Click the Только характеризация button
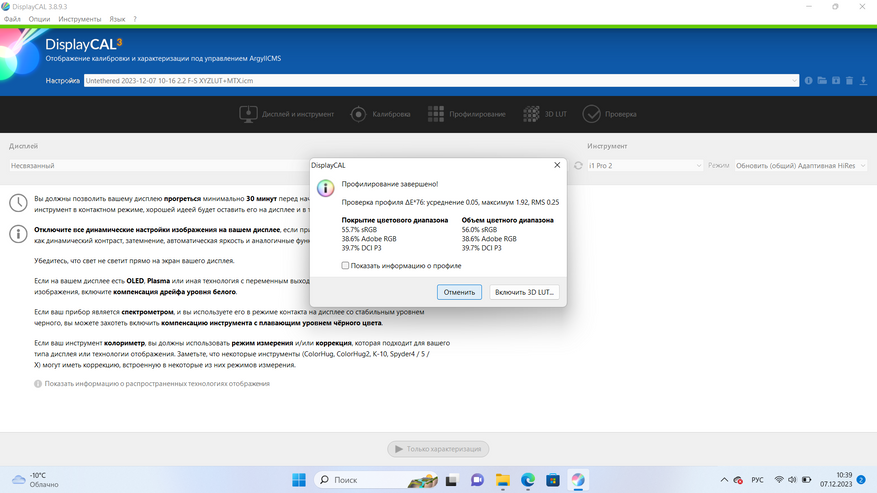Image resolution: width=877 pixels, height=493 pixels. coord(438,449)
